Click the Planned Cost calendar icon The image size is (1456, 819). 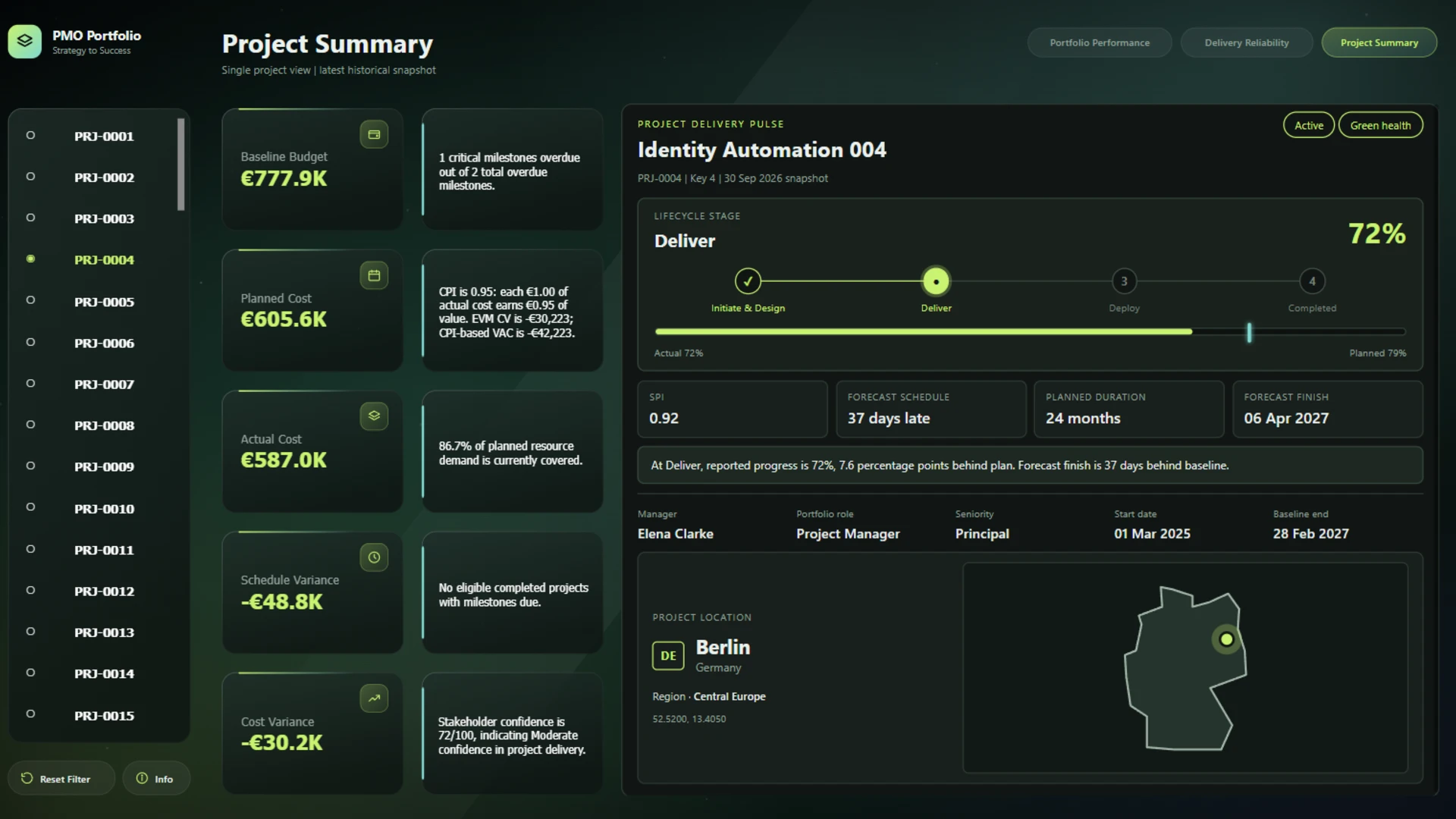tap(374, 275)
